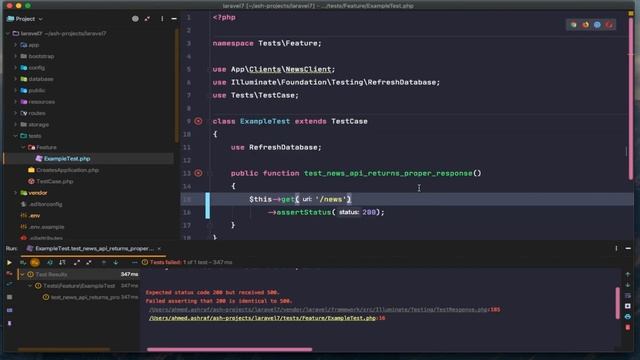Hide the Project tool window
This screenshot has width=640, height=360.
(174, 19)
